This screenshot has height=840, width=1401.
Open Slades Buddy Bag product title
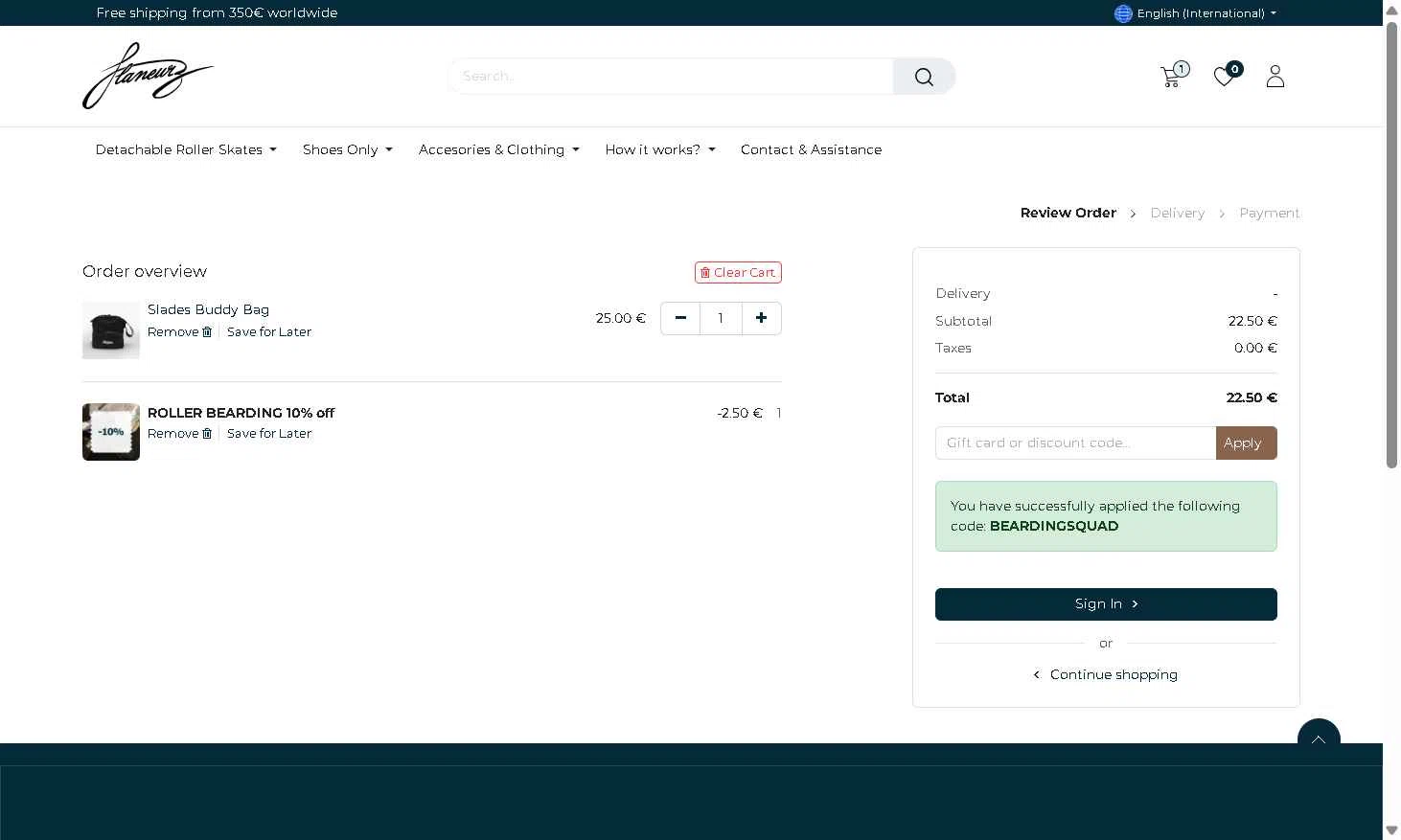pyautogui.click(x=208, y=309)
